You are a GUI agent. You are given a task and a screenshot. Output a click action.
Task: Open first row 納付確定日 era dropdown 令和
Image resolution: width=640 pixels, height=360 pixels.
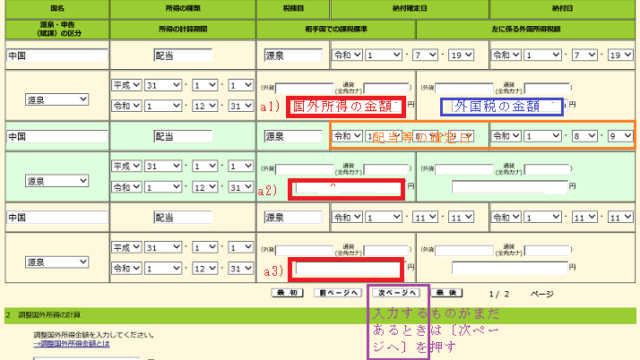point(347,55)
